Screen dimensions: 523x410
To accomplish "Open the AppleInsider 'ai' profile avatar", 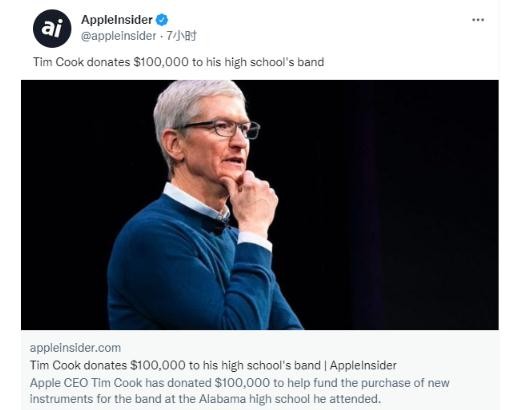I will [x=52, y=28].
